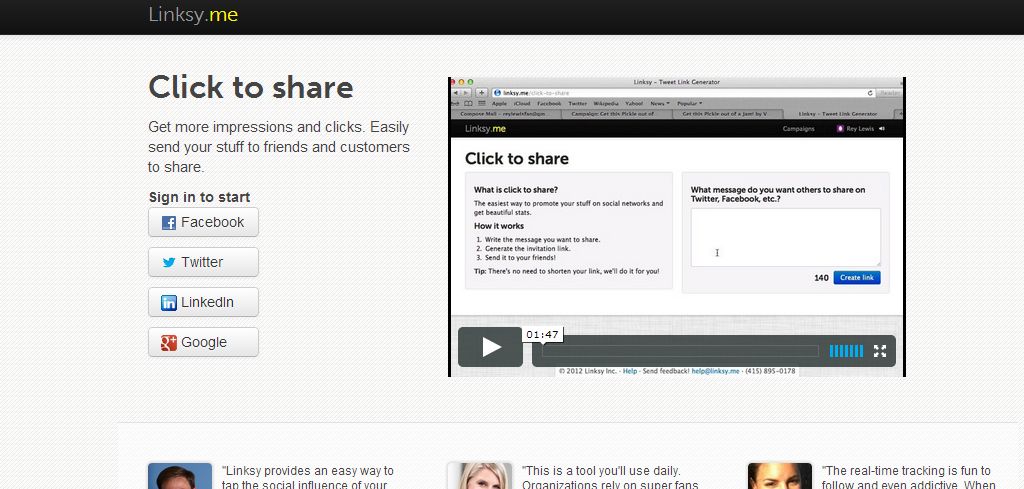Open the blonde woman's testimonial avatar
1024x489 pixels.
pyautogui.click(x=480, y=476)
